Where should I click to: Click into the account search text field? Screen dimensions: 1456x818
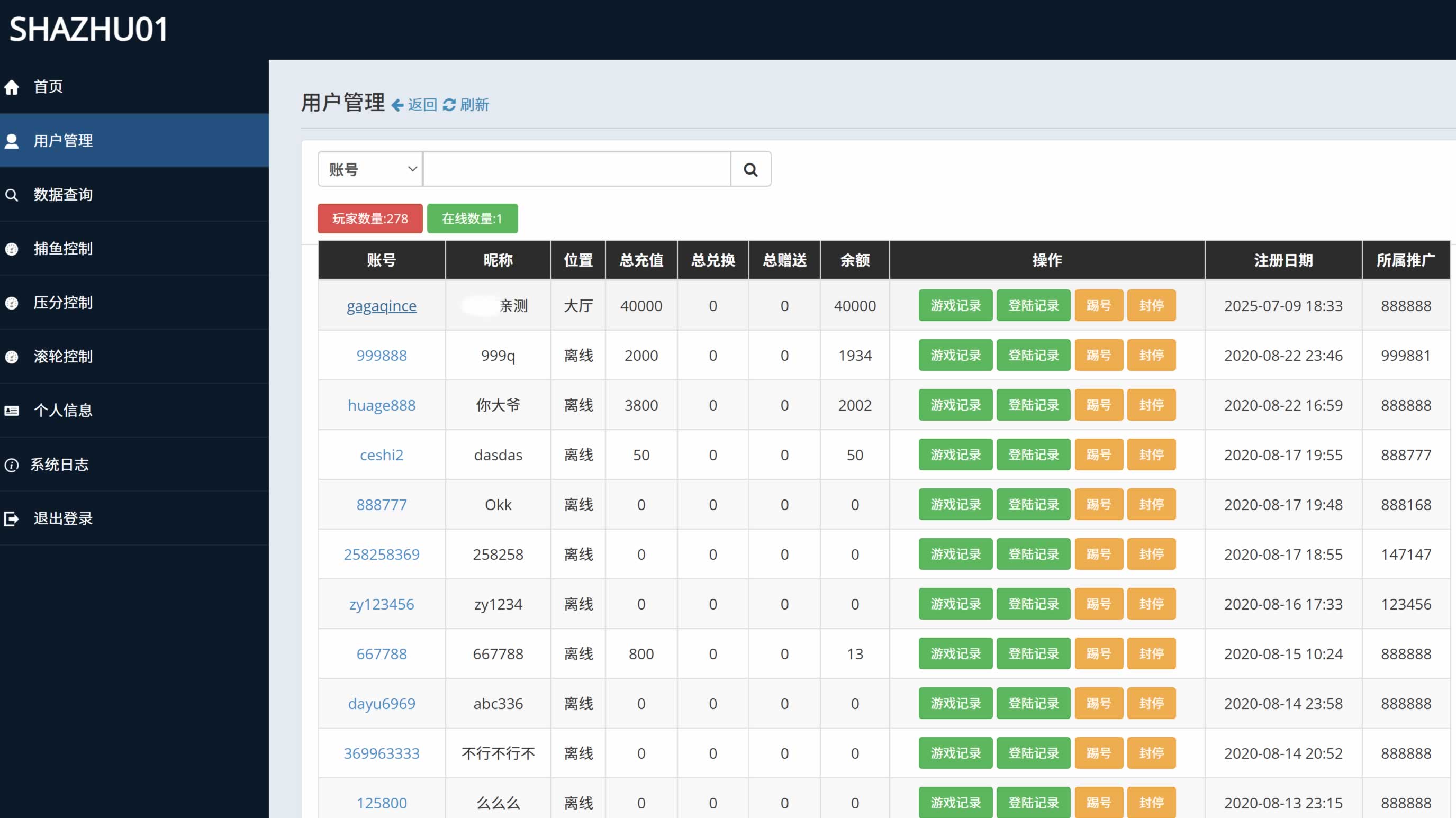[576, 169]
